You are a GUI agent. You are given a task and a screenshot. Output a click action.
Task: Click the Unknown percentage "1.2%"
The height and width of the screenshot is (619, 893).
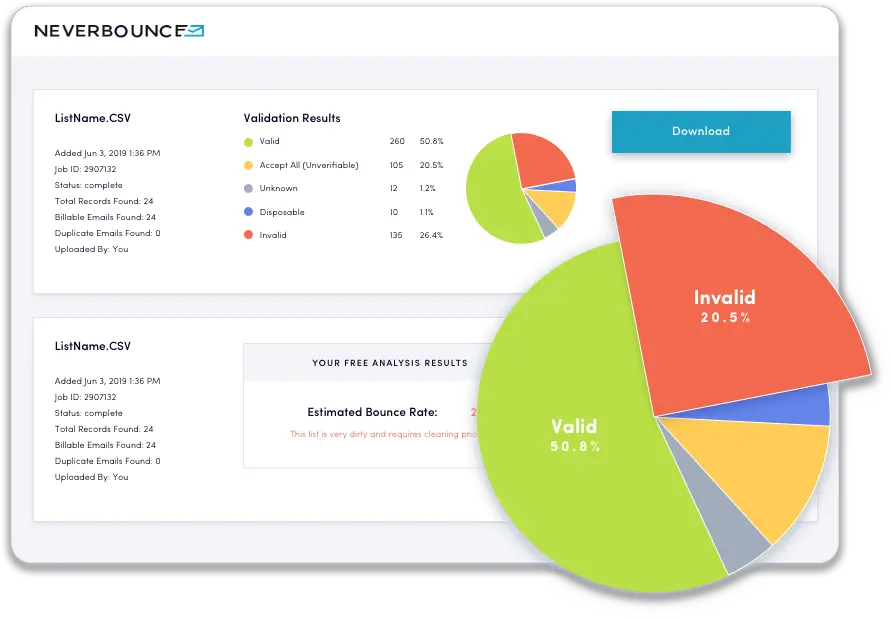[x=428, y=188]
